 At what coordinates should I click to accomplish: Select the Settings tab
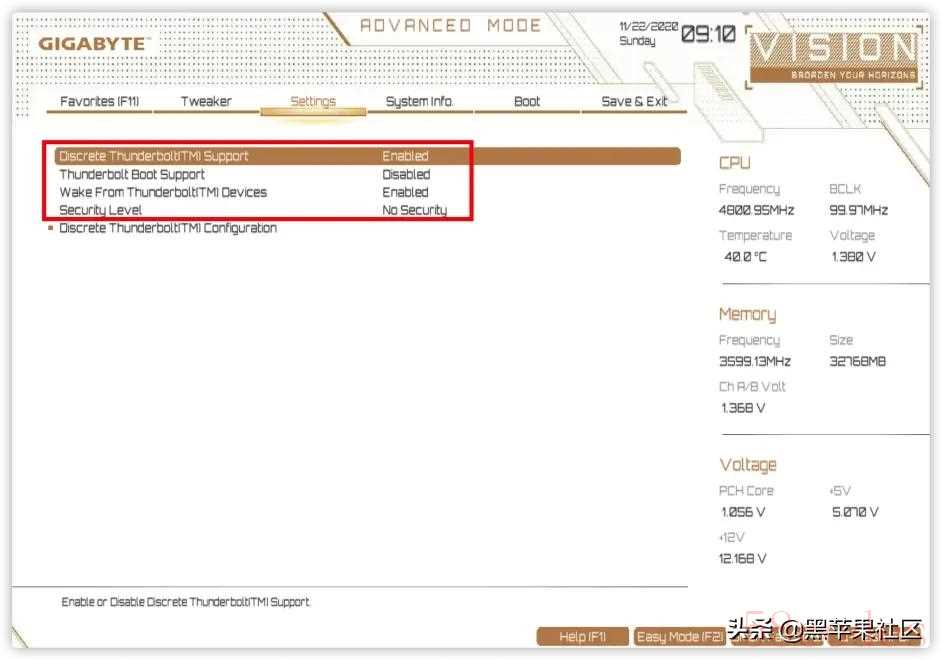(313, 101)
